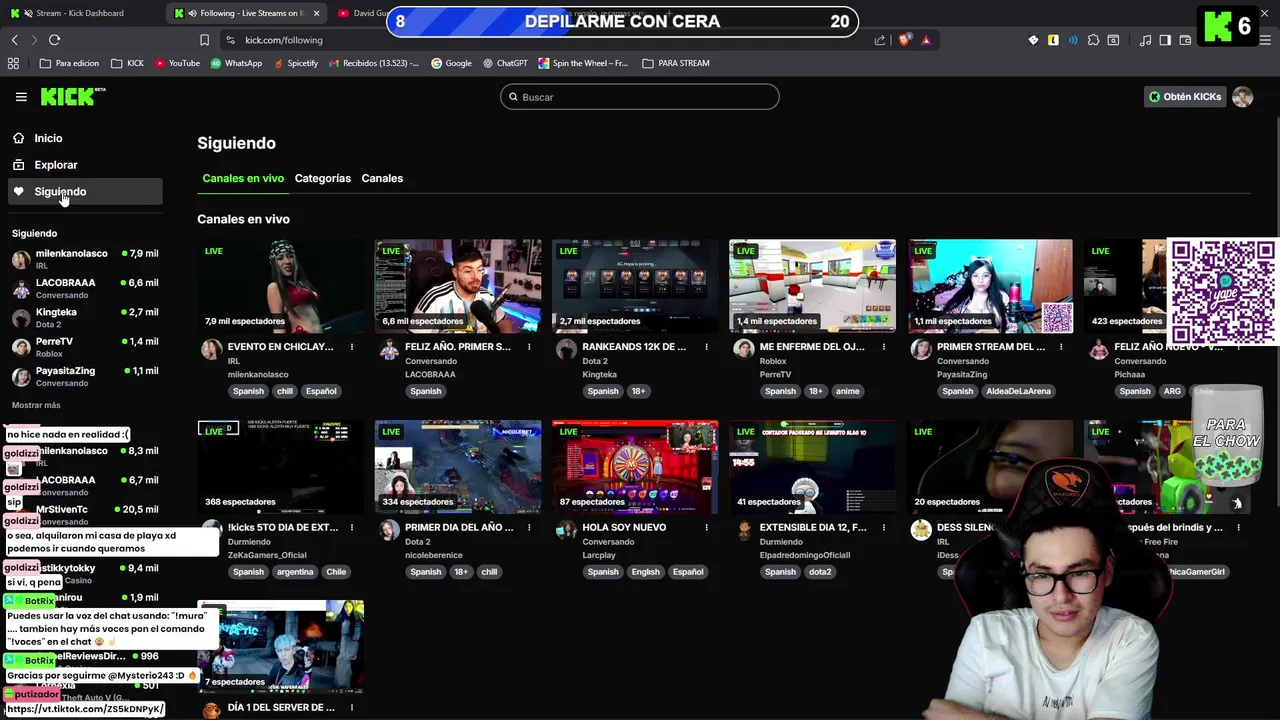Open options menu for ME ENFERME DEL OJ stream
Viewport: 1280px width, 720px height.
(x=884, y=347)
